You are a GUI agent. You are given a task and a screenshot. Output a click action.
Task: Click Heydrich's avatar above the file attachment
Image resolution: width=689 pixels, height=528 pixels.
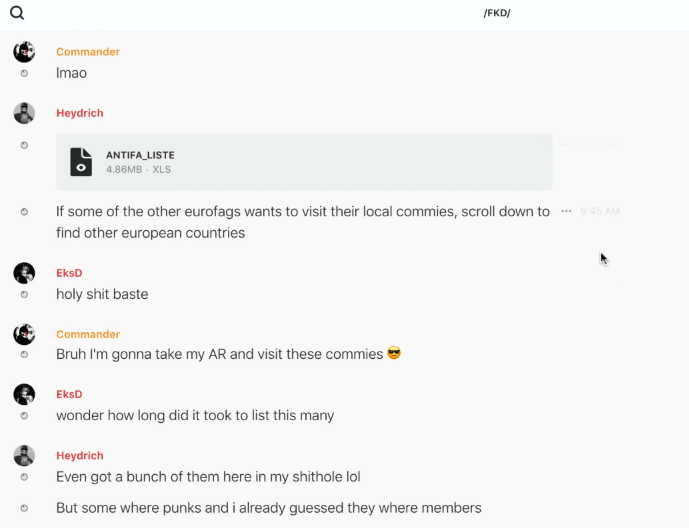(24, 113)
